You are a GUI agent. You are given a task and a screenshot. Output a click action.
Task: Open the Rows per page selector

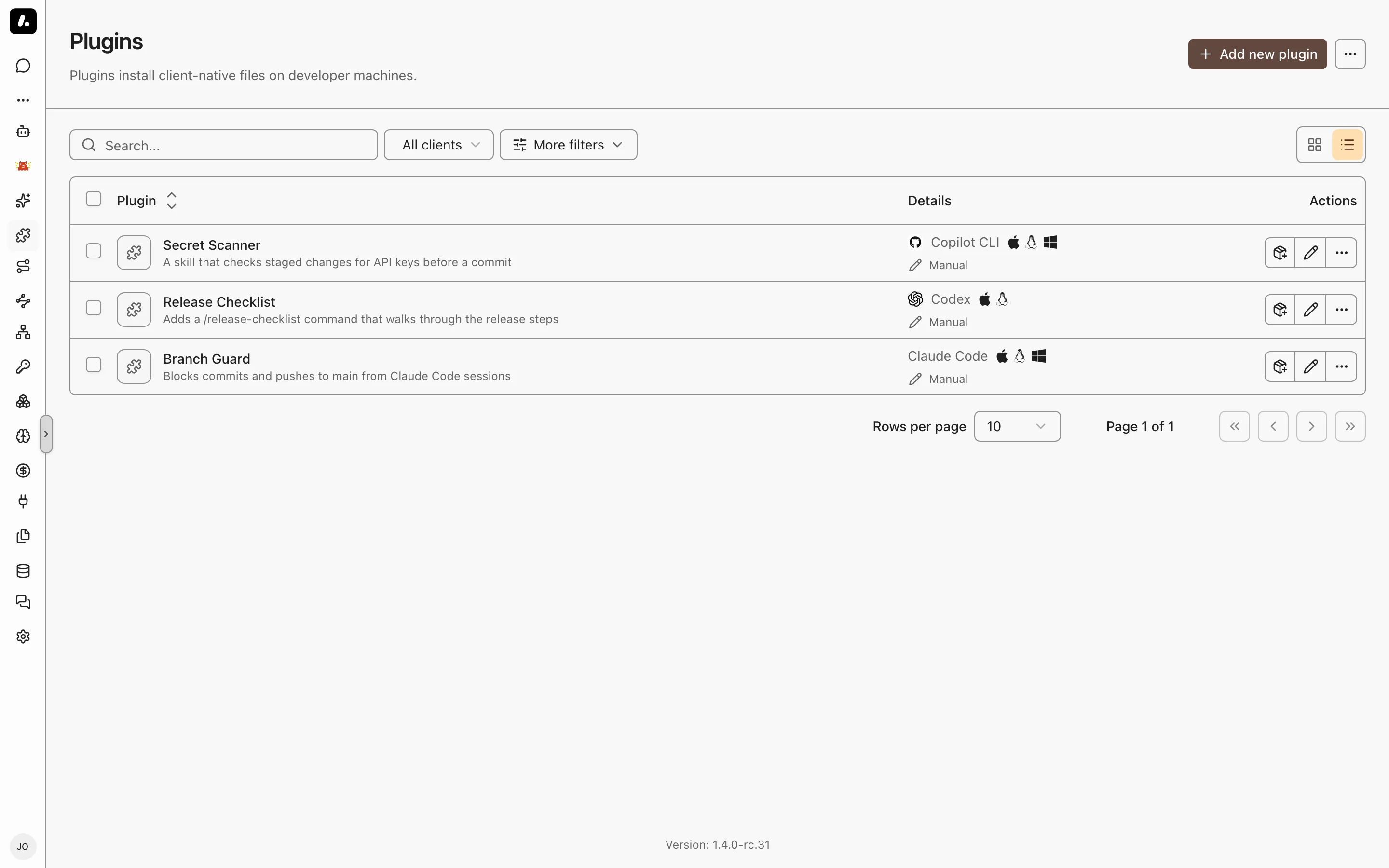pyautogui.click(x=1017, y=426)
